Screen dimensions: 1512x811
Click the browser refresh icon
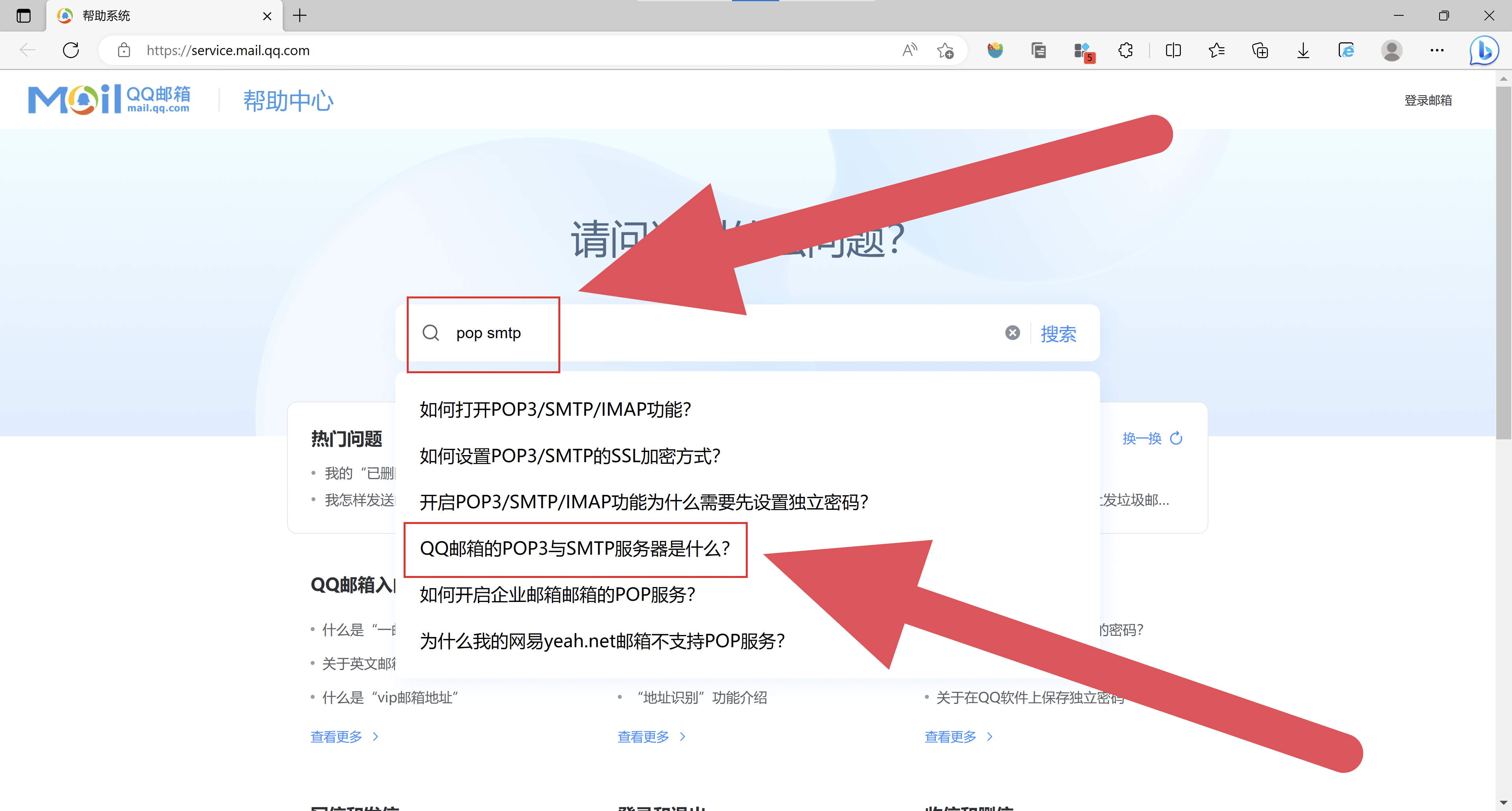tap(71, 50)
